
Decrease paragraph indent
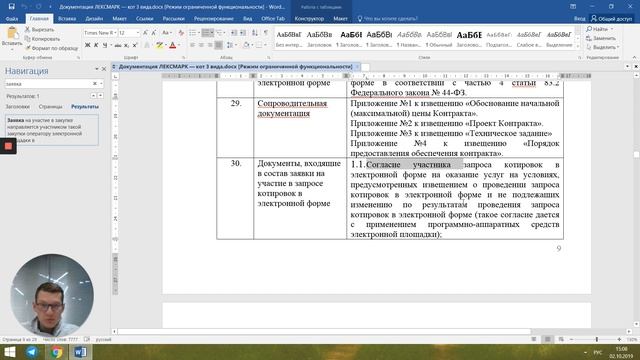click(234, 33)
